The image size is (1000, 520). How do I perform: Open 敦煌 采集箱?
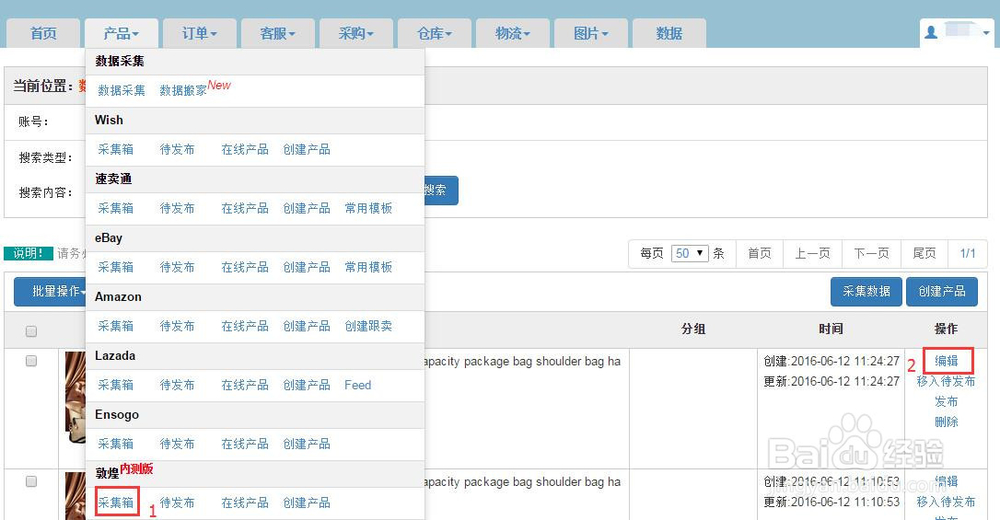[115, 503]
